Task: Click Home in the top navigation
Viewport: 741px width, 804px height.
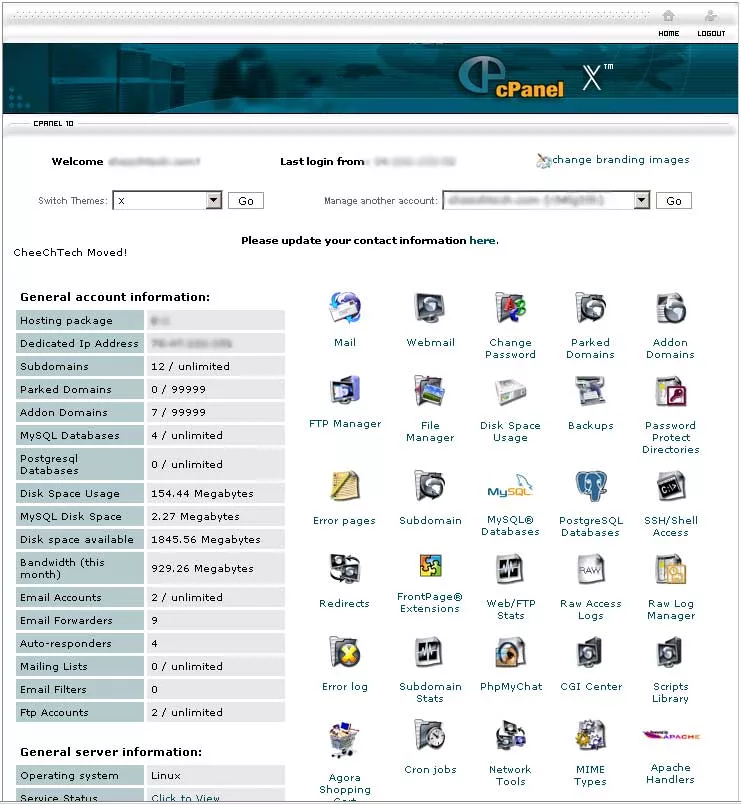Action: pos(668,23)
